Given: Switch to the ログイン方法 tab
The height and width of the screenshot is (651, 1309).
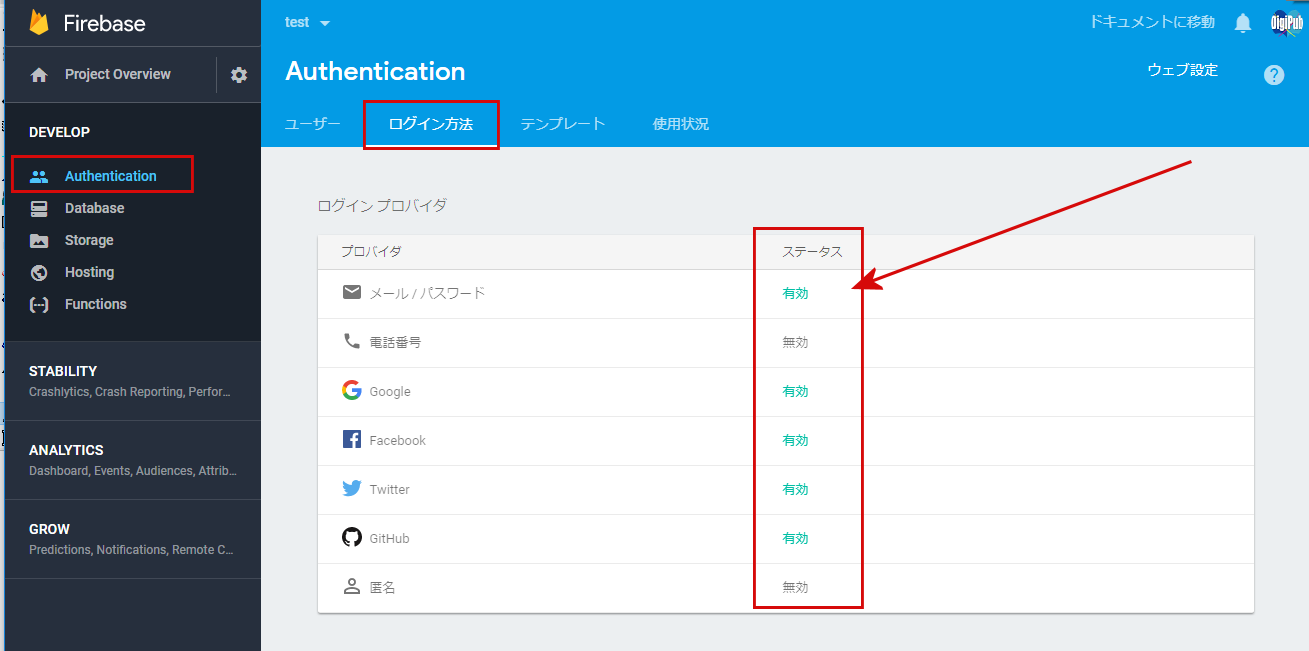Looking at the screenshot, I should tap(430, 124).
